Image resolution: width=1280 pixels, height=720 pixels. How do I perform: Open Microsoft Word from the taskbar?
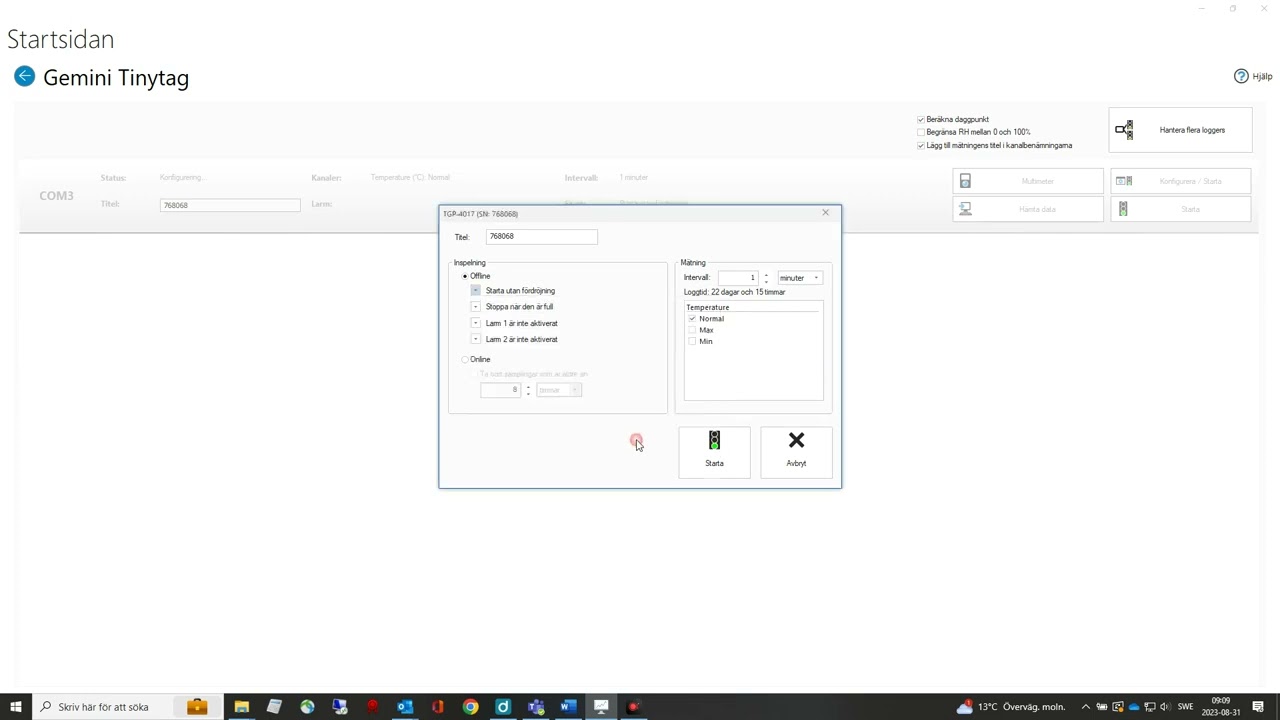click(568, 707)
